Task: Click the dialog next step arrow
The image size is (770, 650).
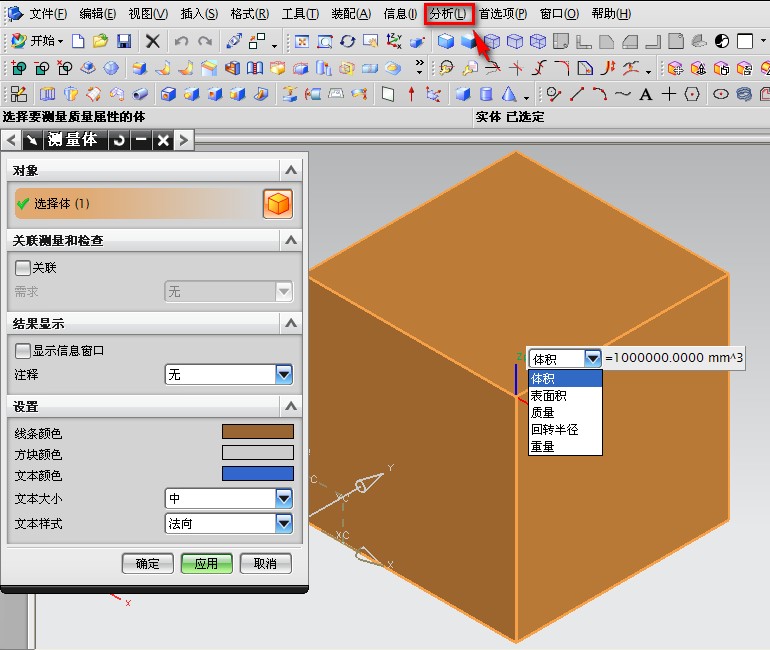Action: click(184, 140)
